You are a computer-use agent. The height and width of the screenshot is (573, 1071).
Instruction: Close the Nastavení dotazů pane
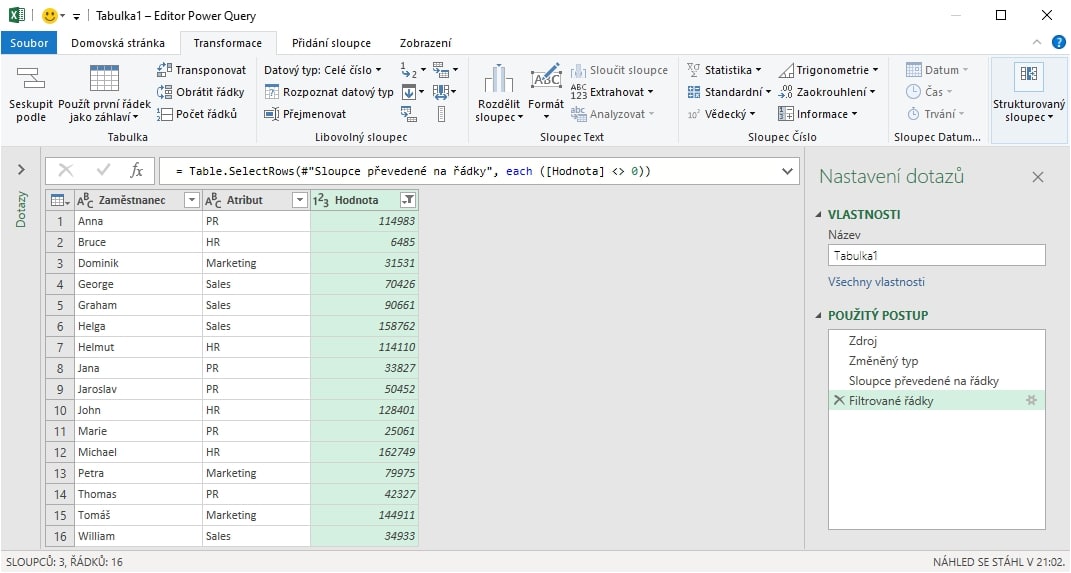point(1038,178)
